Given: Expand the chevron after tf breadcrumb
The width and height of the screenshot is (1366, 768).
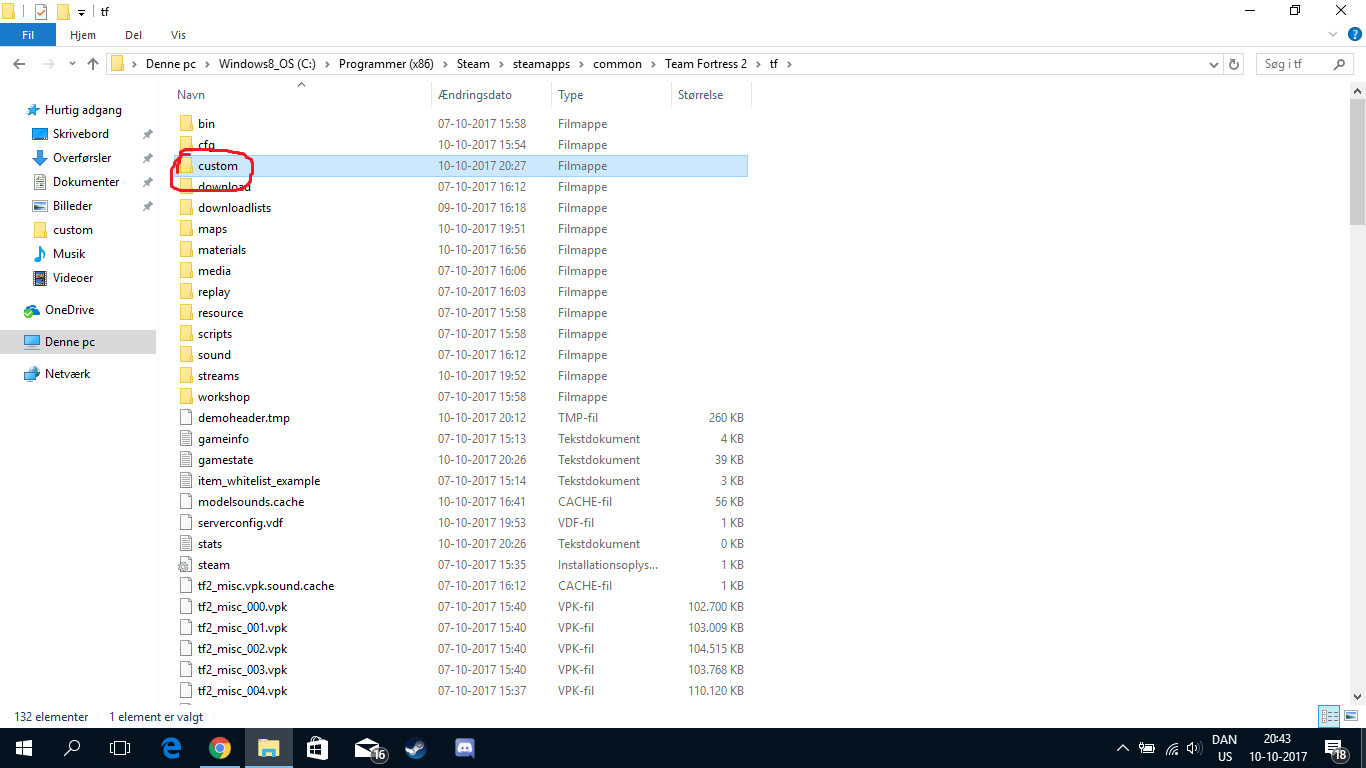Looking at the screenshot, I should (788, 64).
